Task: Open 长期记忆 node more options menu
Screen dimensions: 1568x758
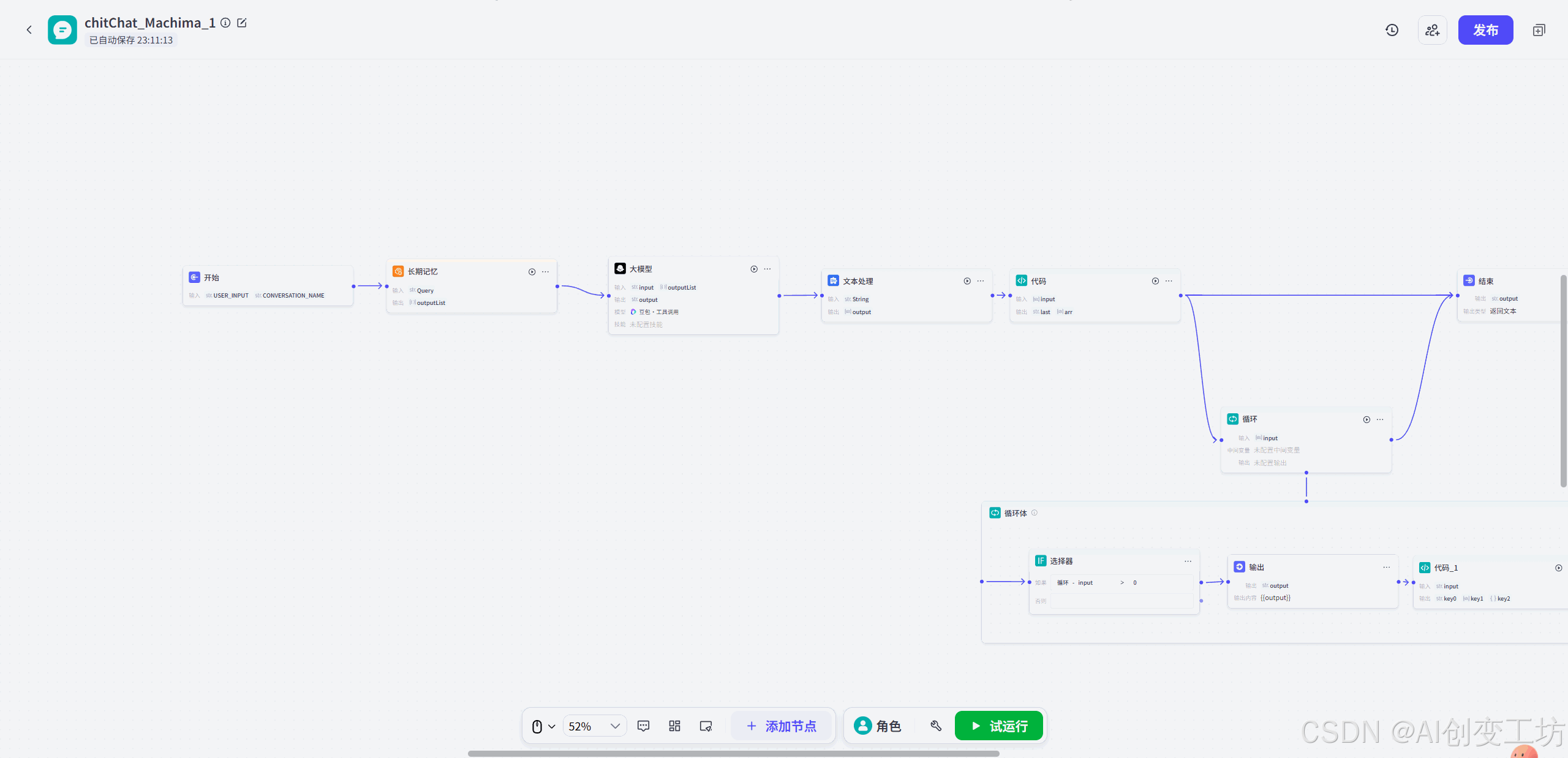Action: pos(545,272)
